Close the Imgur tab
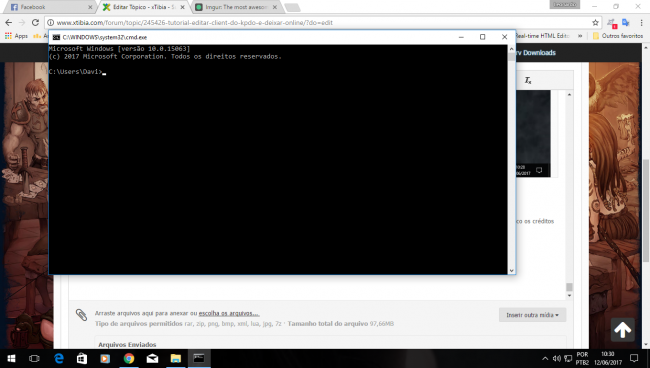 click(x=274, y=7)
